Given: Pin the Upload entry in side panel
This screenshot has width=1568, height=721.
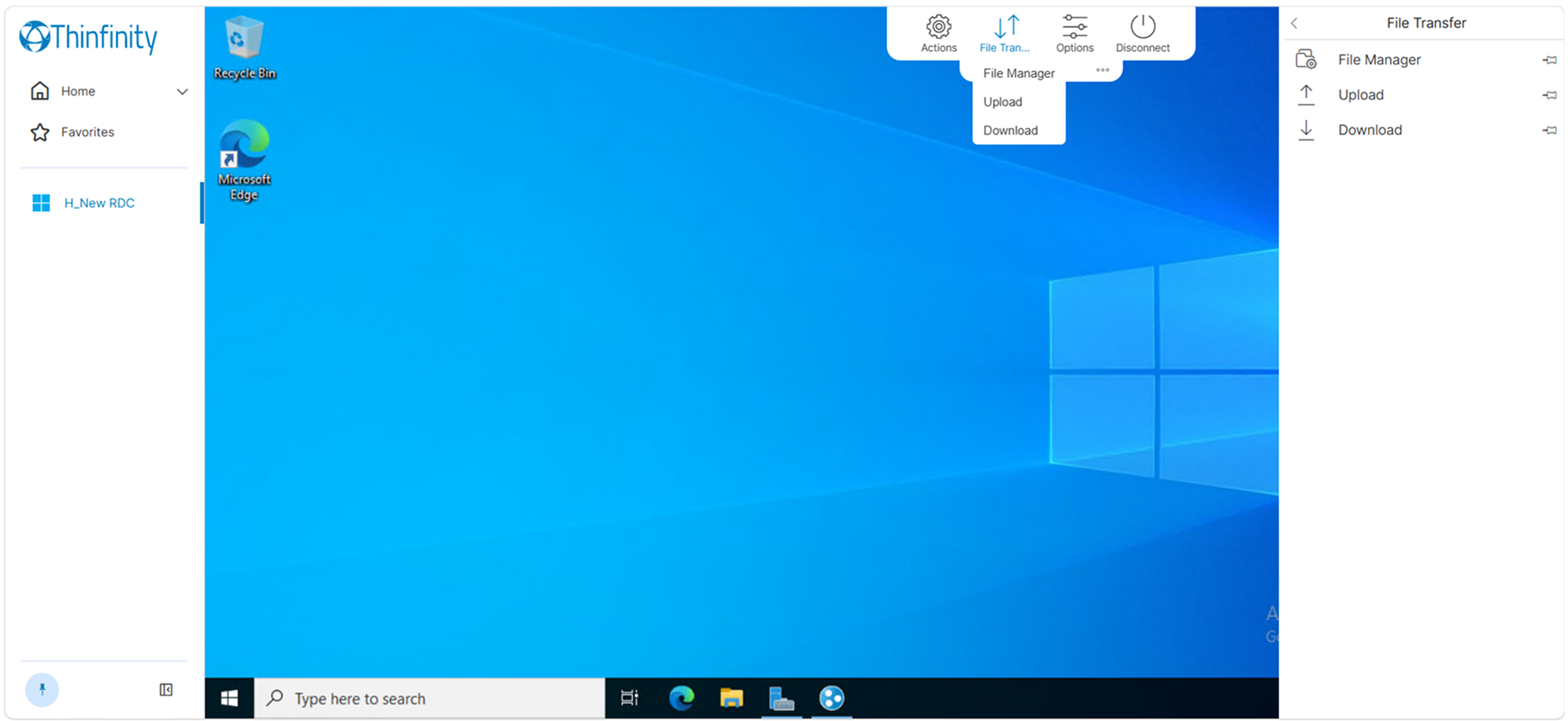Looking at the screenshot, I should point(1549,95).
